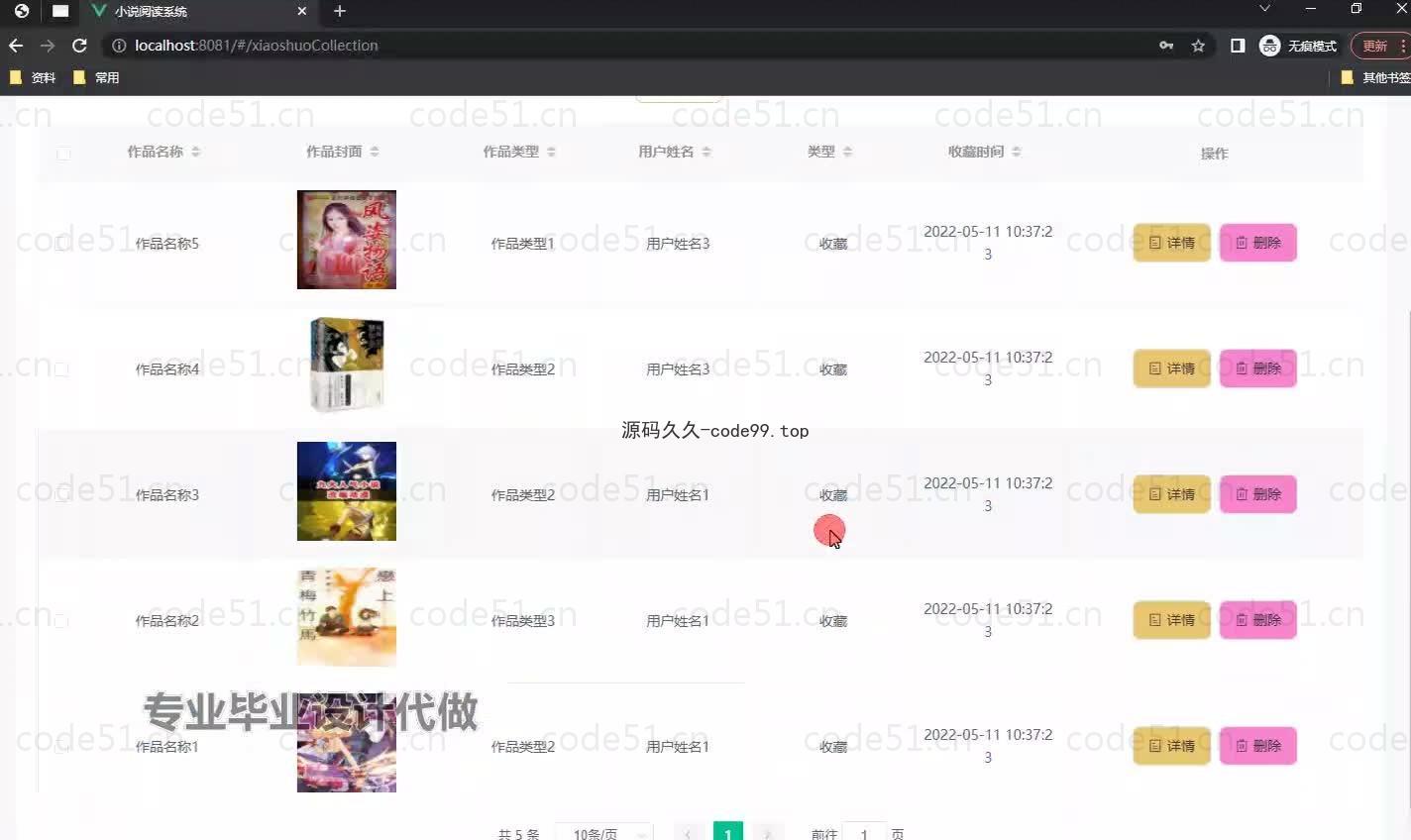Screen dimensions: 1411x840
Task: Open the 资料 bookmark folder
Action: tap(33, 77)
